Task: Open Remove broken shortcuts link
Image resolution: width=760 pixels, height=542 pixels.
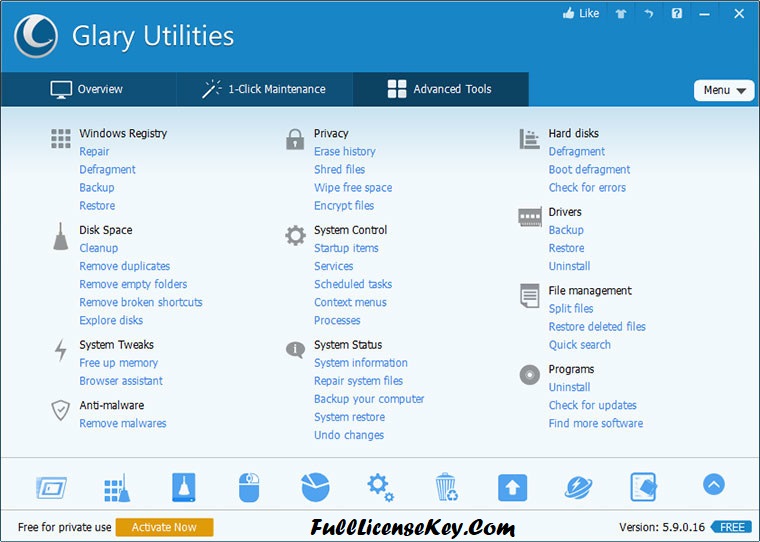Action: (141, 302)
